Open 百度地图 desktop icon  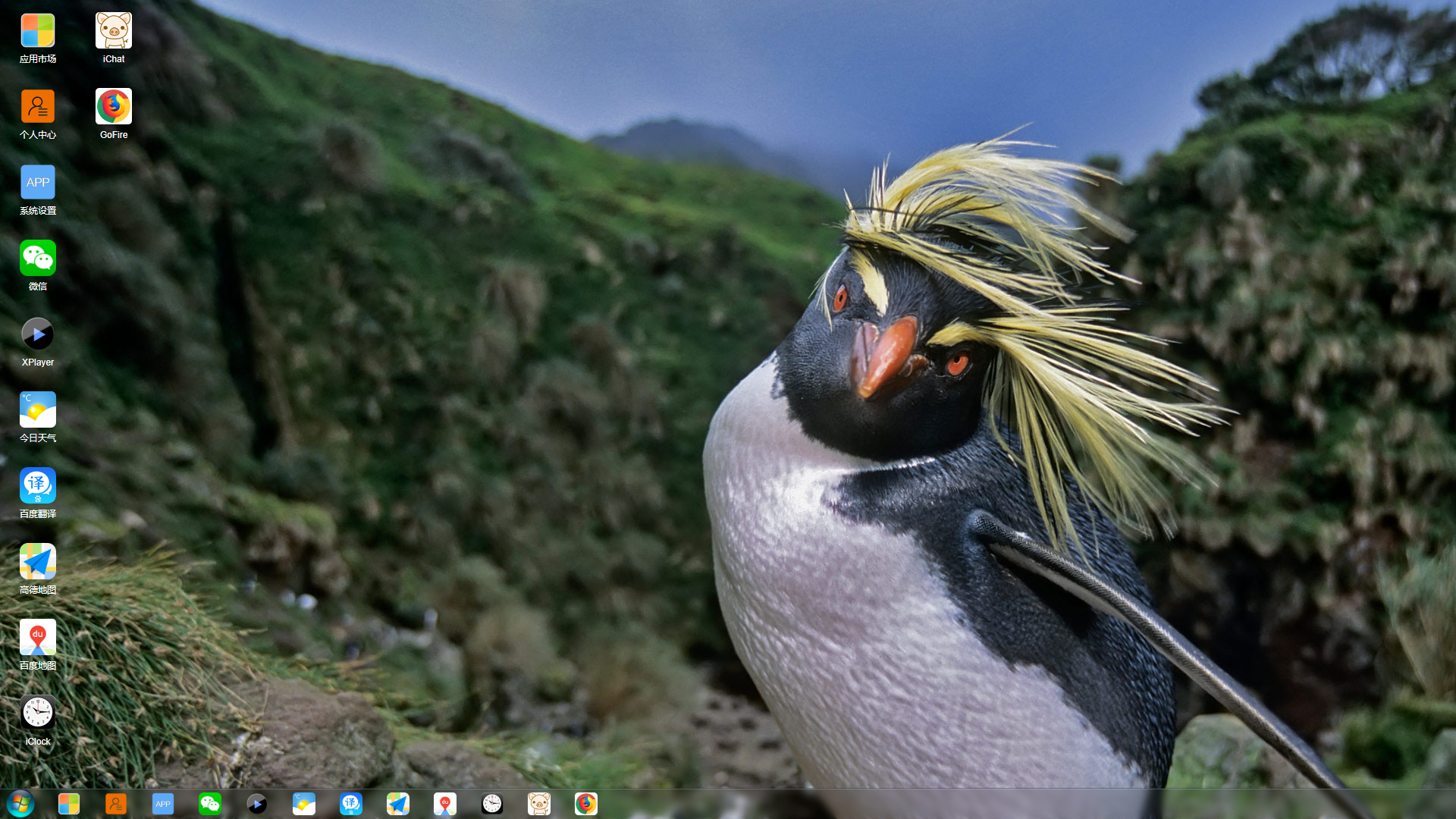[38, 638]
